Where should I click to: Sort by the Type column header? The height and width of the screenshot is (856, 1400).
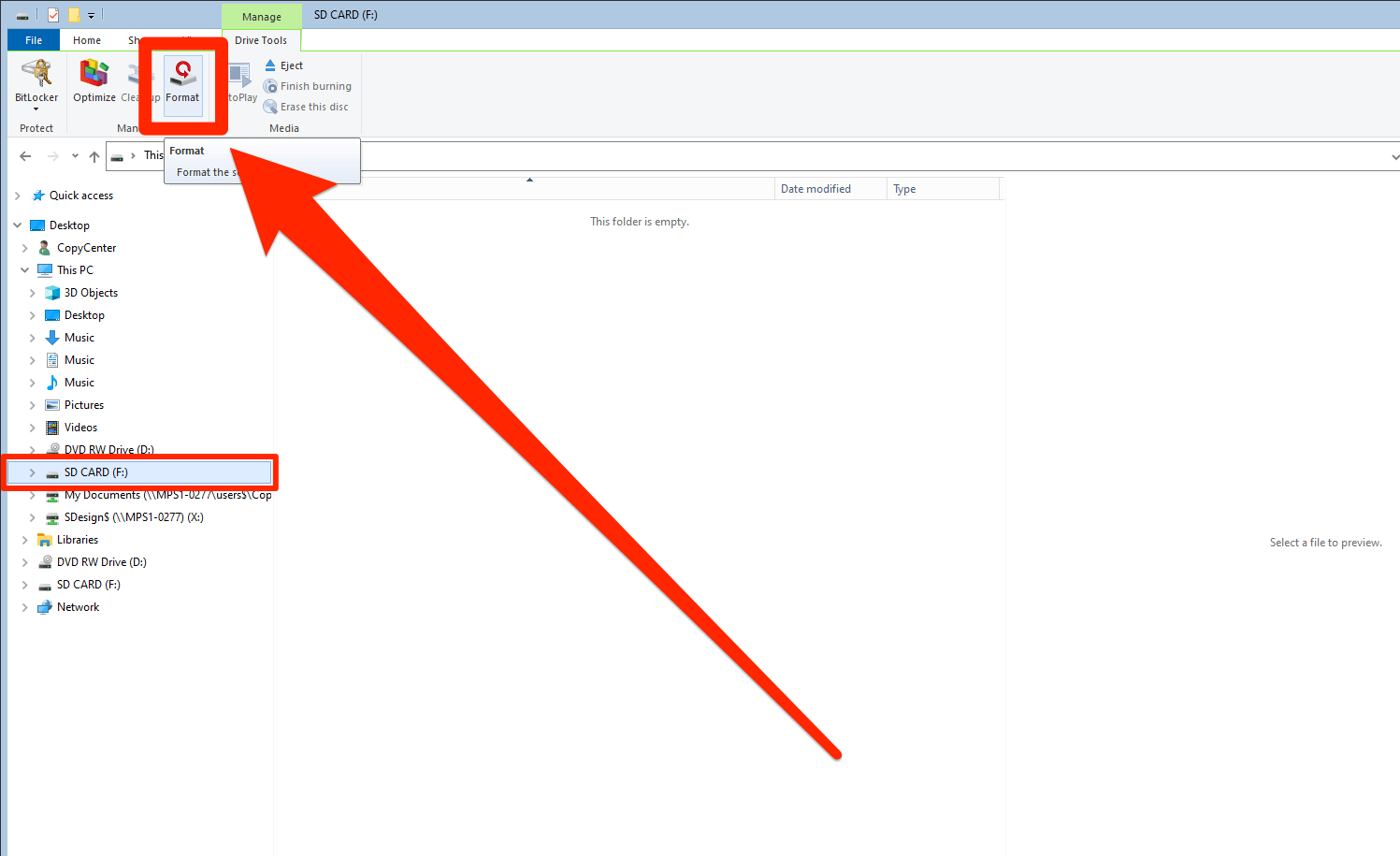click(943, 189)
